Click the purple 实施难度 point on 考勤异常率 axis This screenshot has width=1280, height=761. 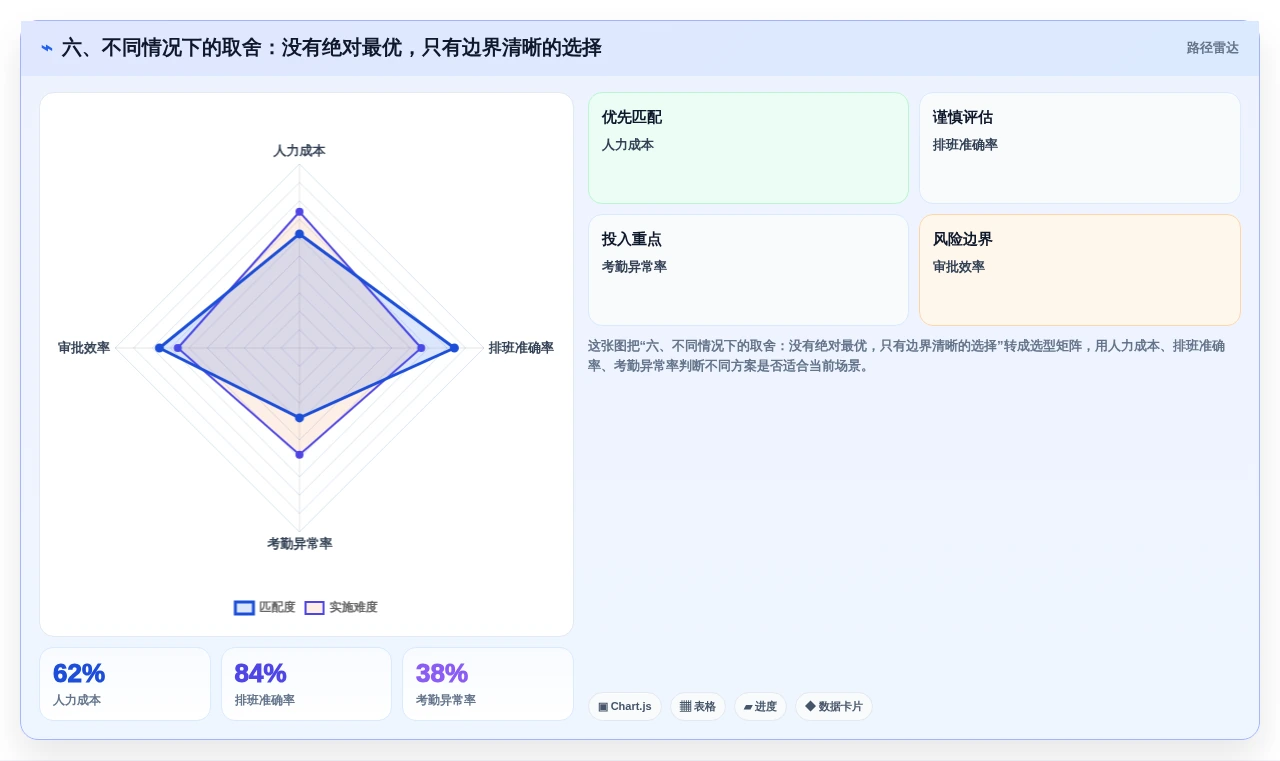(x=299, y=455)
